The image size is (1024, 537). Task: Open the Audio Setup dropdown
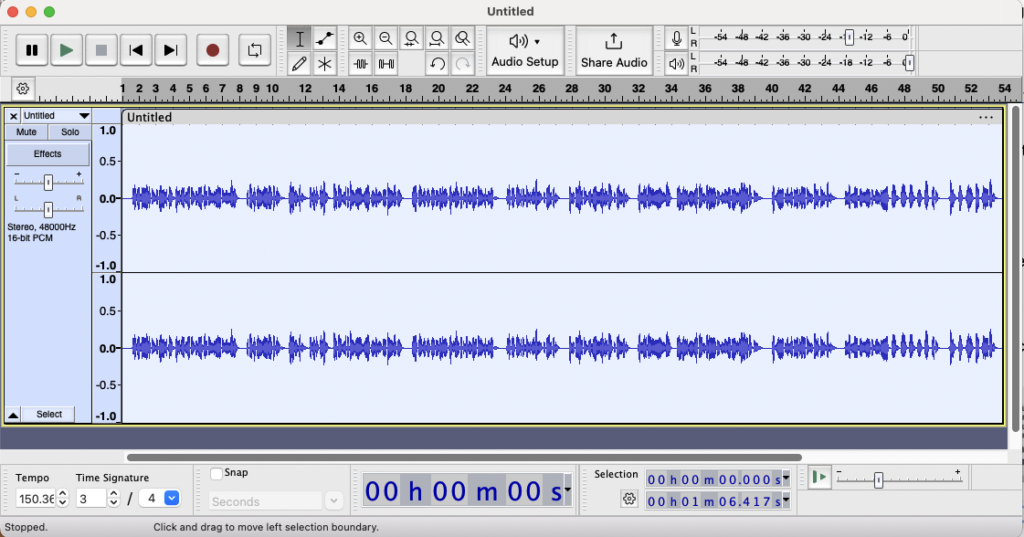[525, 50]
